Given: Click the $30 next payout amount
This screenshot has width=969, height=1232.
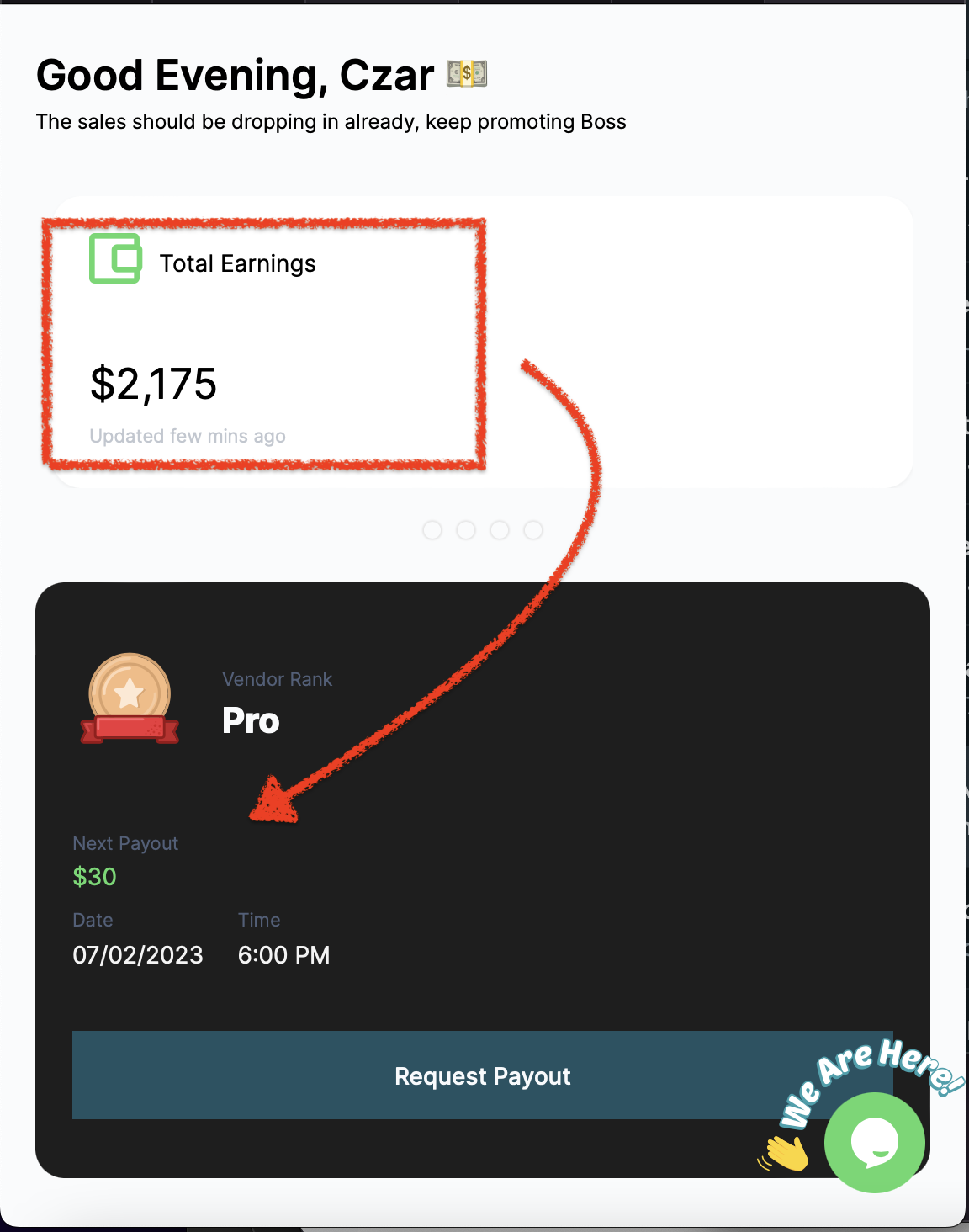Looking at the screenshot, I should click(94, 877).
